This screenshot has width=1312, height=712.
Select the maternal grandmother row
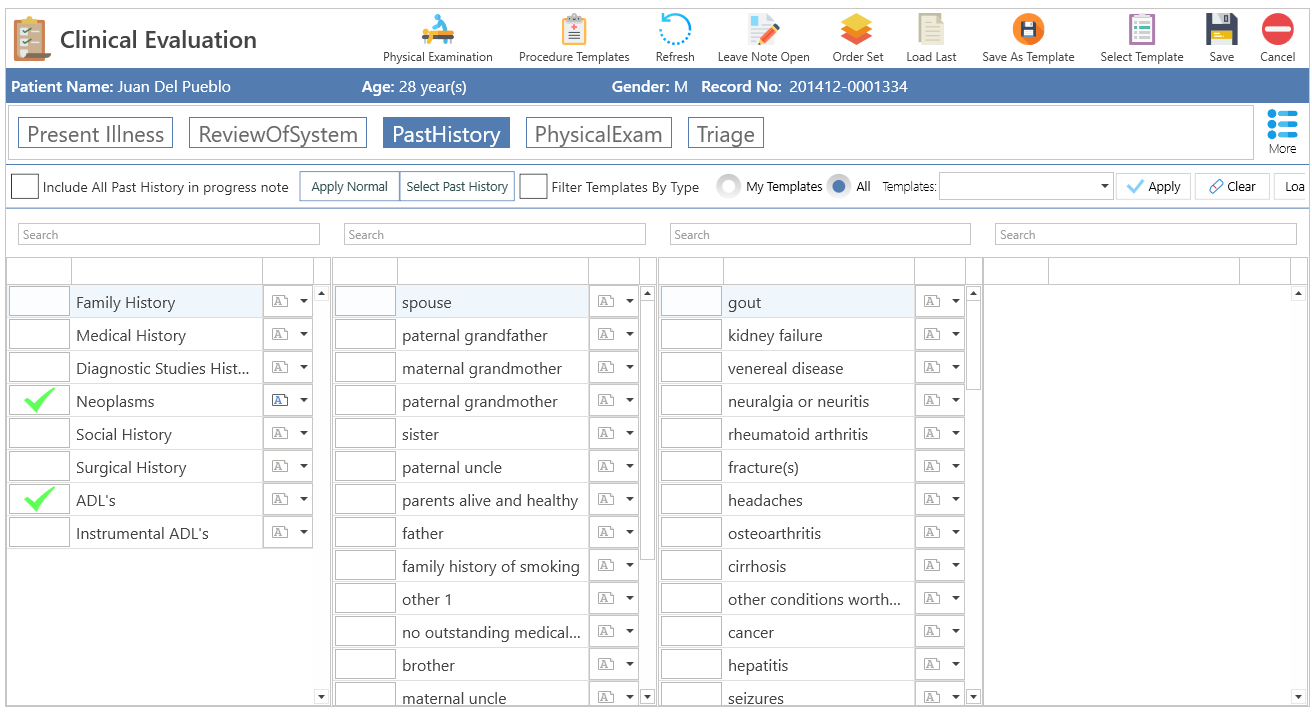click(485, 368)
